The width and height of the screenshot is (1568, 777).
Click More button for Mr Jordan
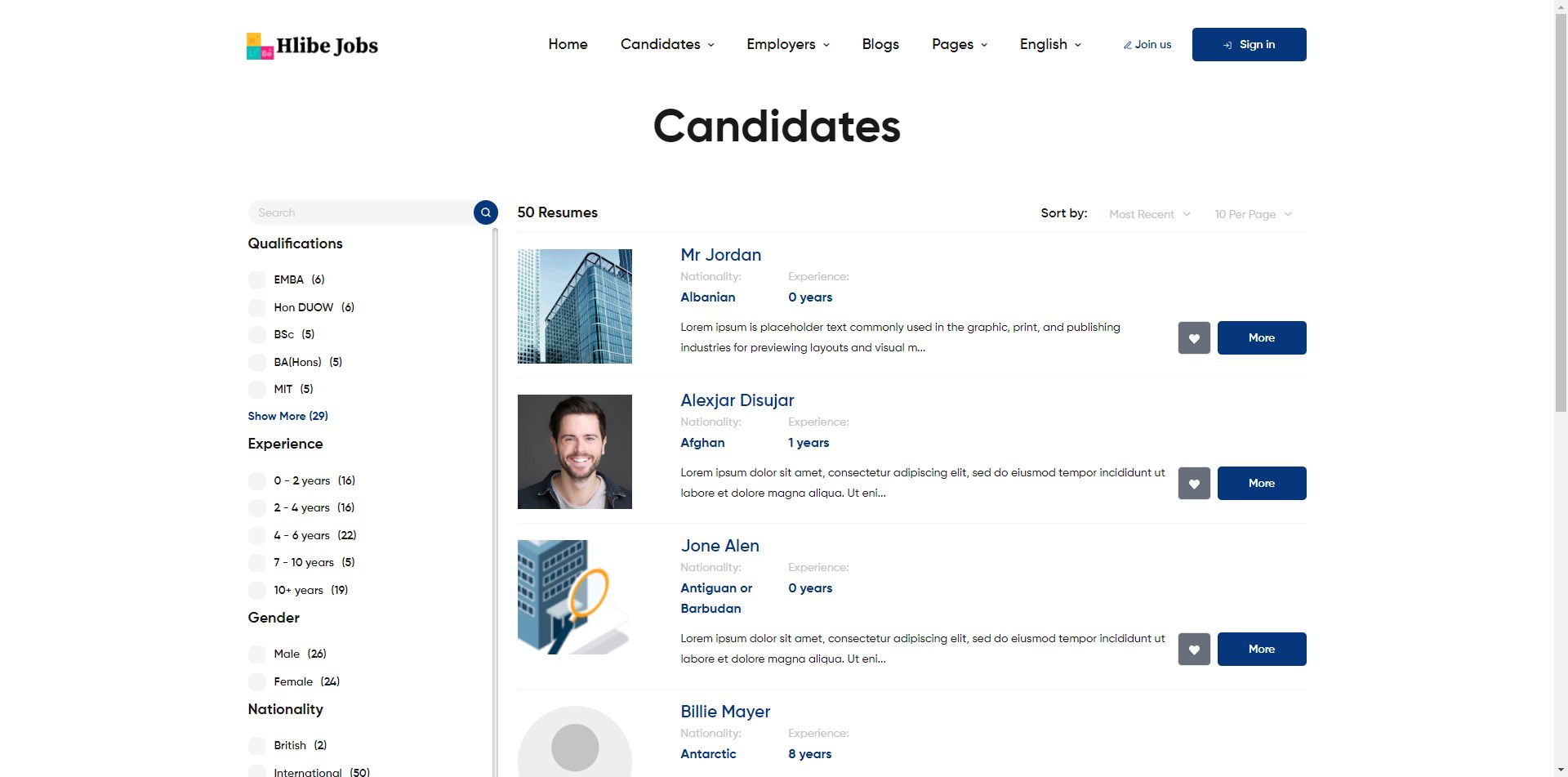1262,338
